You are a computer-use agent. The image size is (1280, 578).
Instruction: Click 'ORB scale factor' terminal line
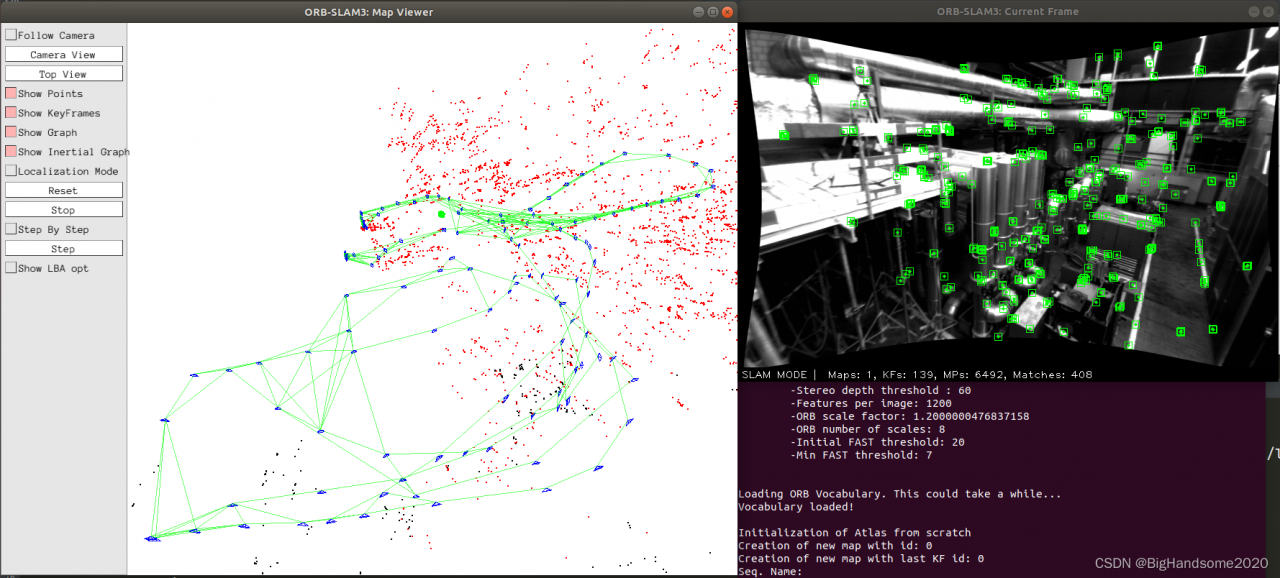[909, 416]
